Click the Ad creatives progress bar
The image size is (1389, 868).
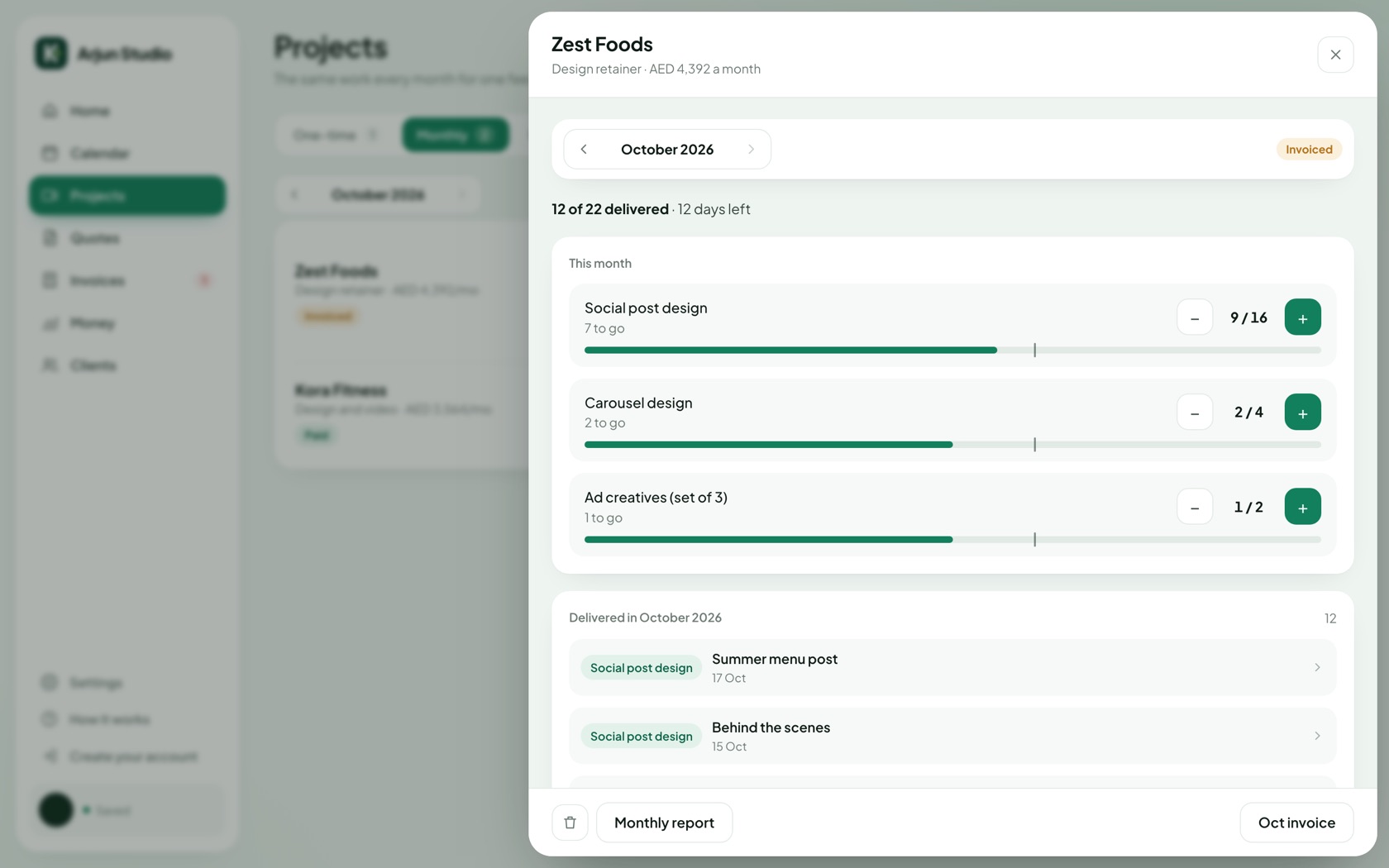tap(952, 540)
